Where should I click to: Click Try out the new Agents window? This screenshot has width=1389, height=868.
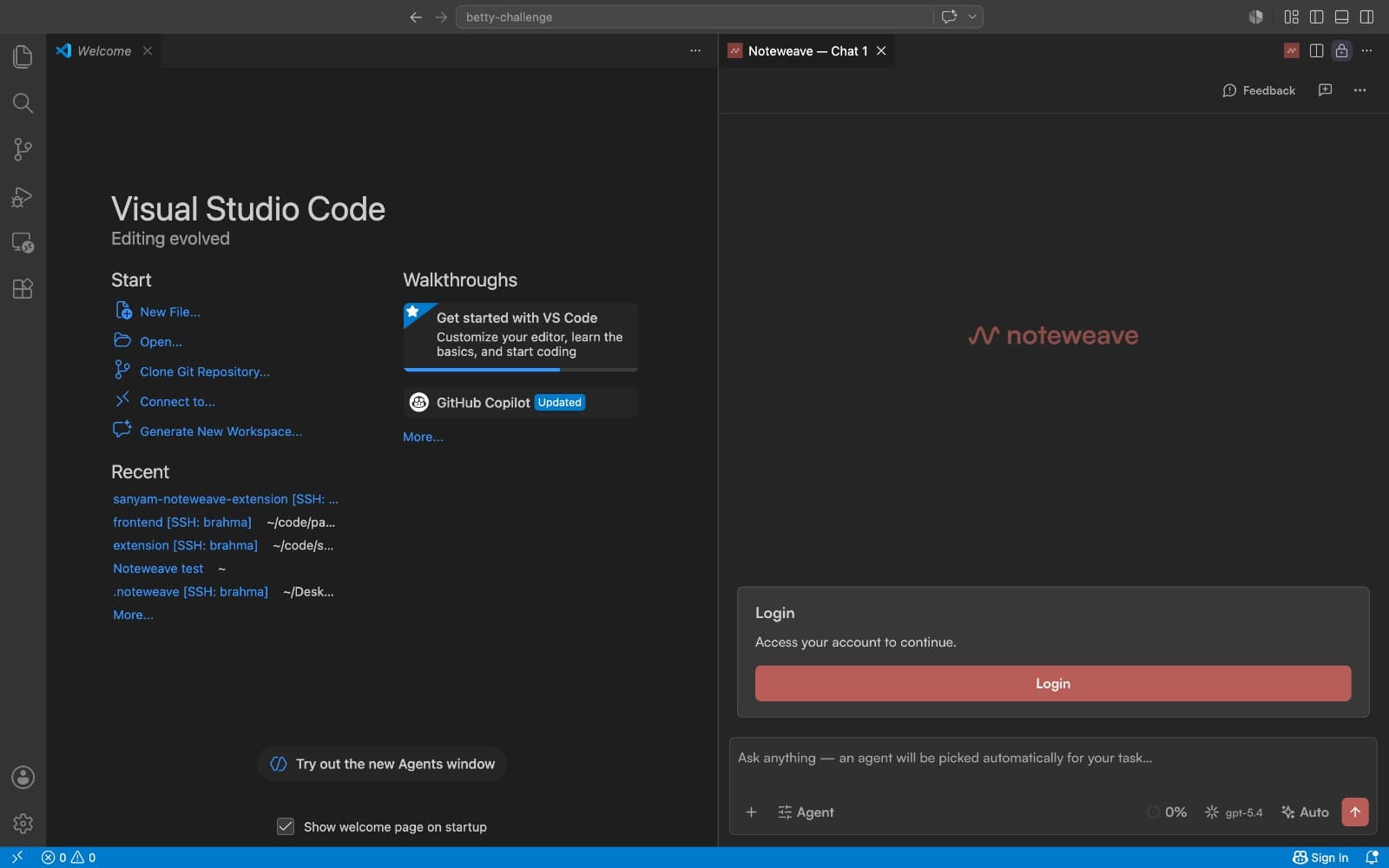(382, 764)
